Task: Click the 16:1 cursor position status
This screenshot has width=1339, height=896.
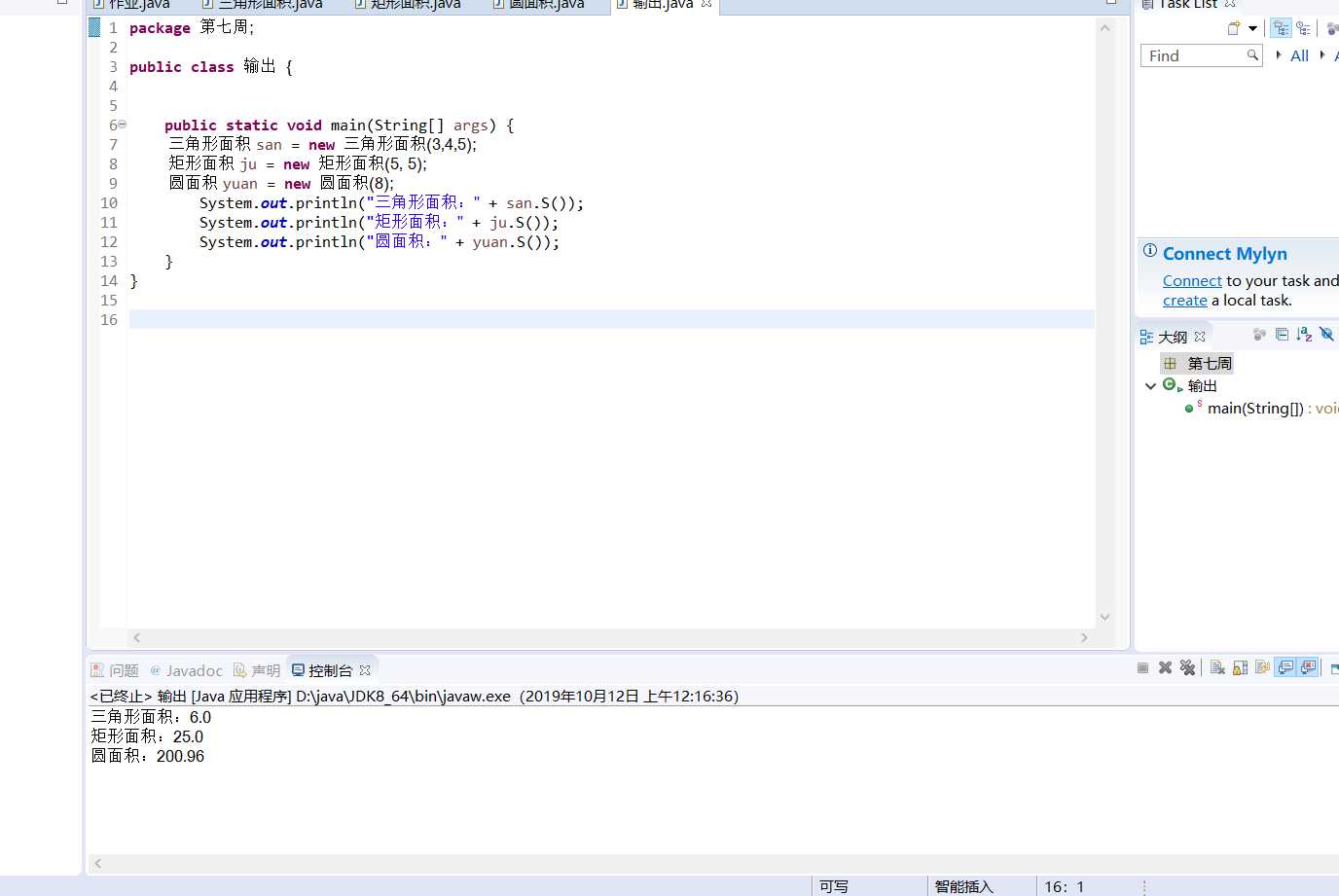Action: pos(1064,886)
